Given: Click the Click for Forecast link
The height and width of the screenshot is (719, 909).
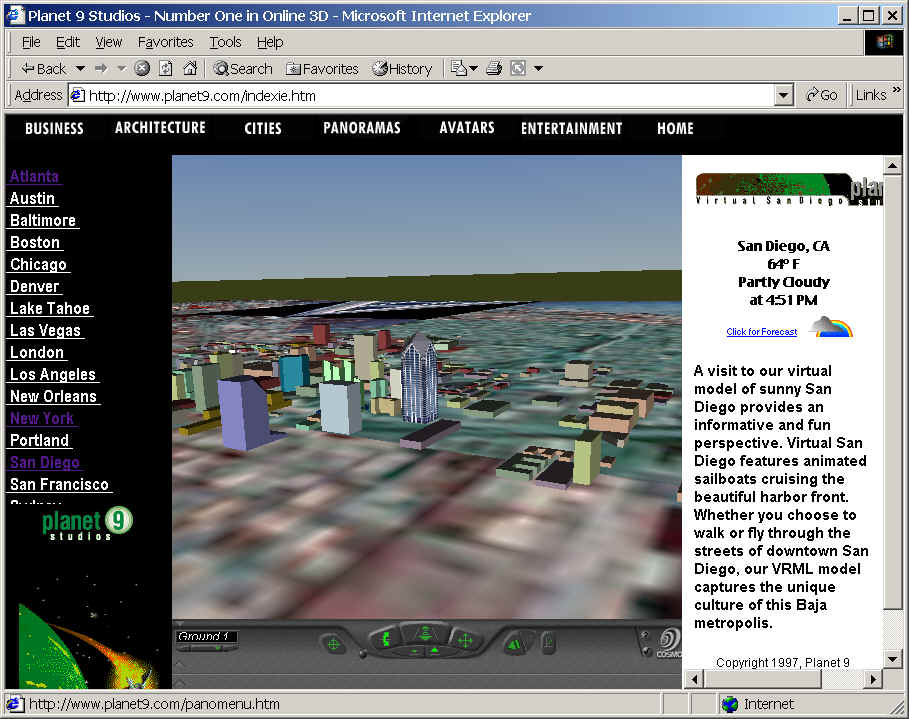Looking at the screenshot, I should (761, 332).
